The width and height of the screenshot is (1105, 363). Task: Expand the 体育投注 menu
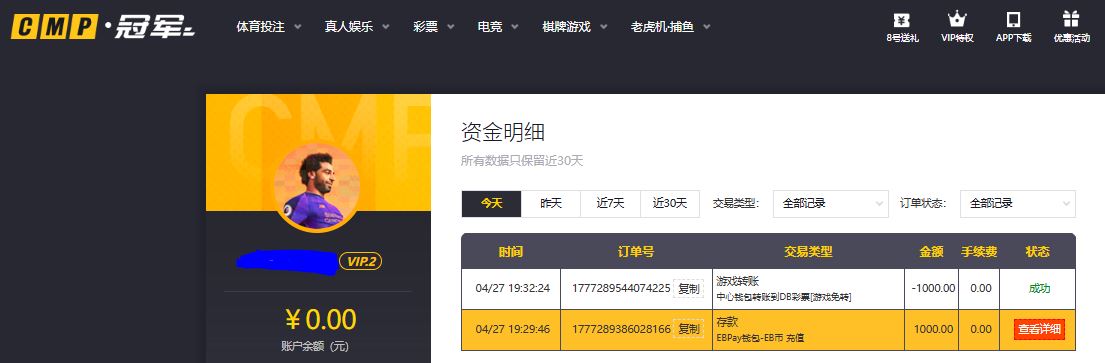tap(268, 27)
